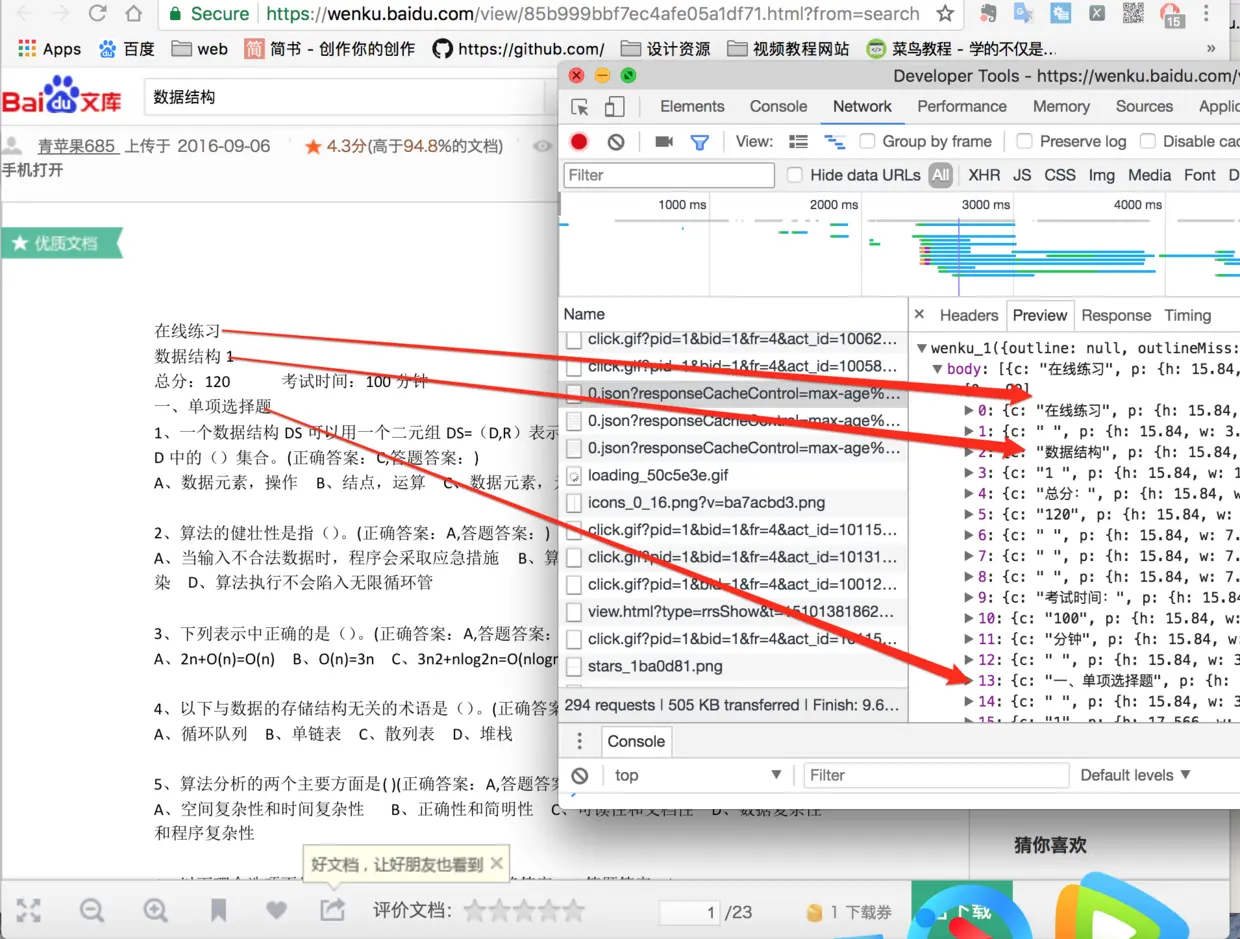The height and width of the screenshot is (939, 1240).
Task: Switch to the Memory tab
Action: (1061, 107)
